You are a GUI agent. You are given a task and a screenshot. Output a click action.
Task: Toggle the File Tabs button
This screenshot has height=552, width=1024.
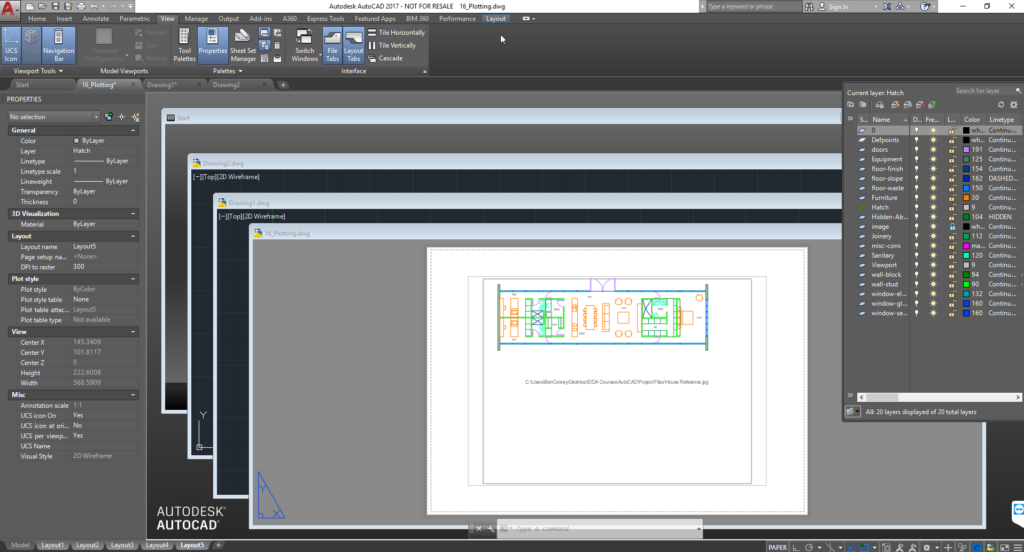tap(332, 45)
